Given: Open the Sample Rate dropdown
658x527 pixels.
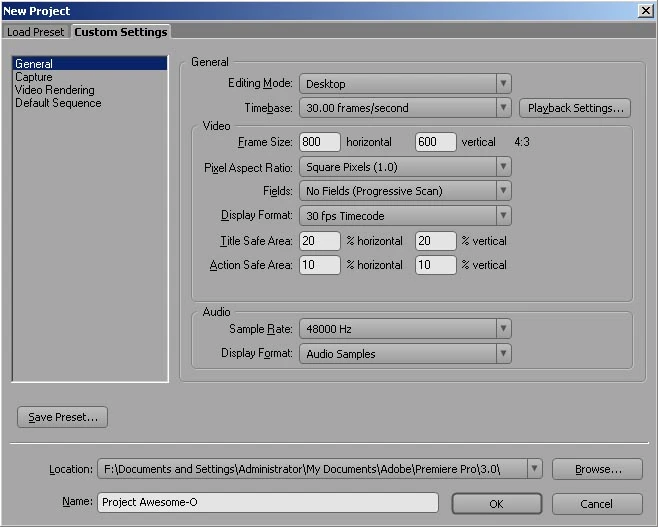Looking at the screenshot, I should tap(405, 329).
